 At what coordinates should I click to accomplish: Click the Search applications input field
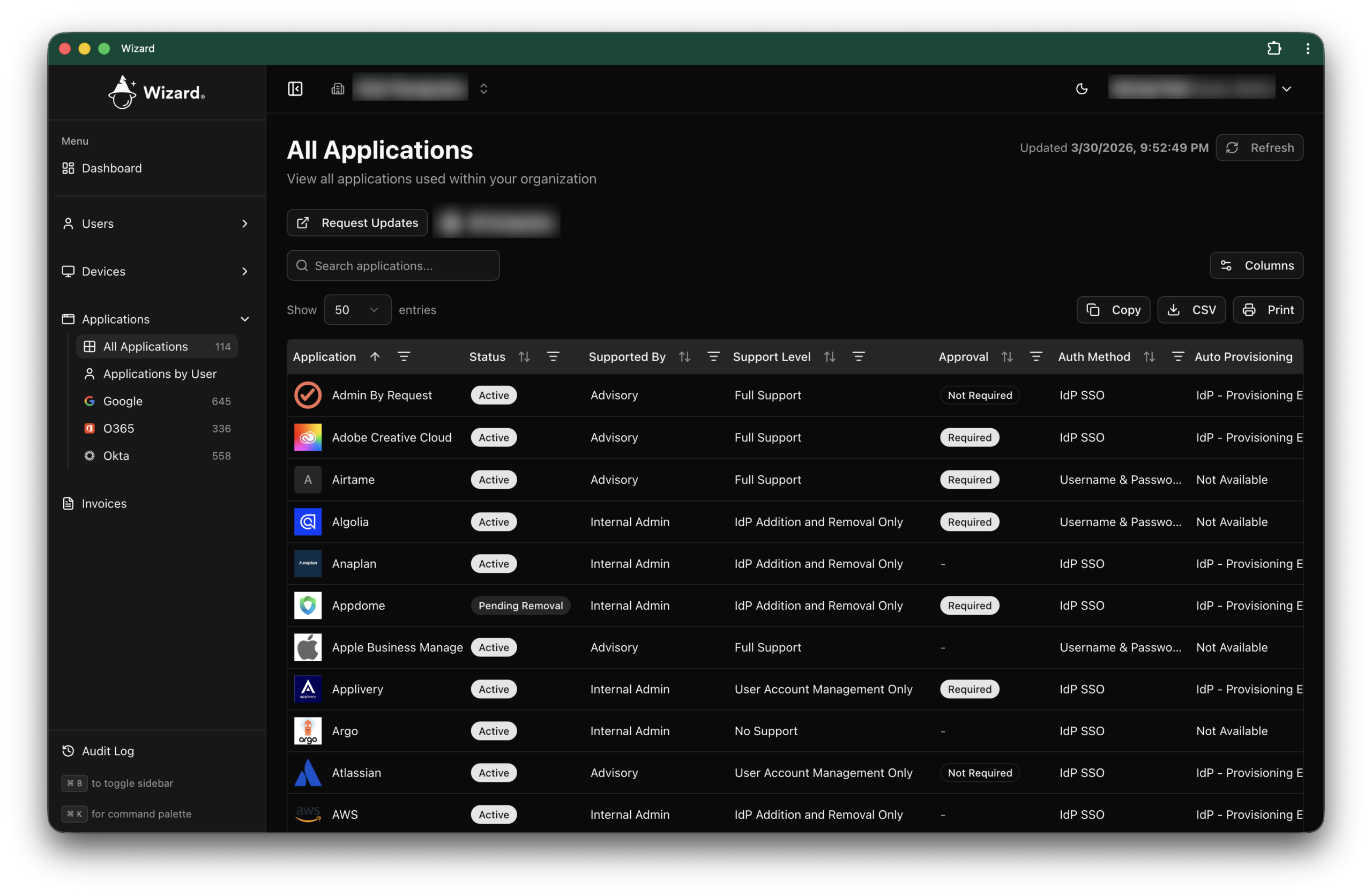393,266
